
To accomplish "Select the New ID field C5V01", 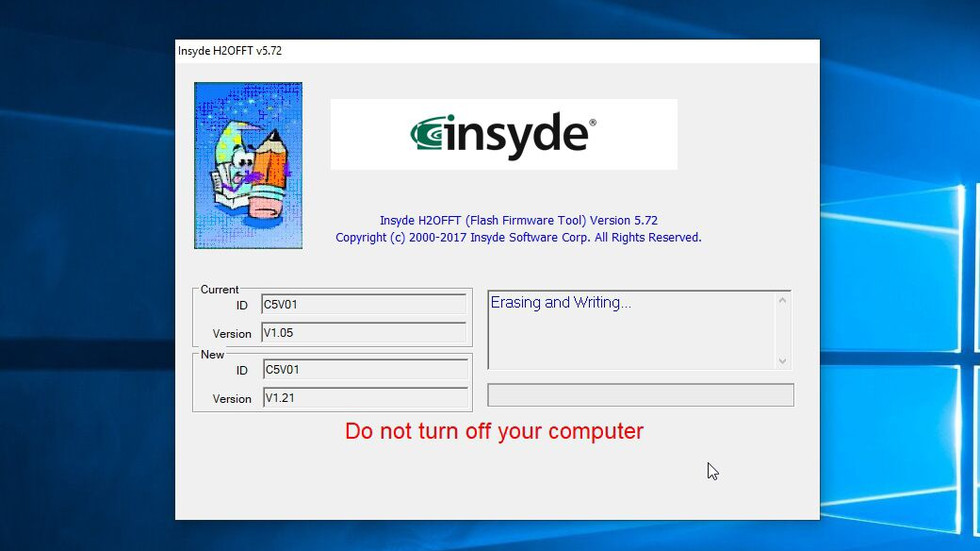I will click(365, 369).
